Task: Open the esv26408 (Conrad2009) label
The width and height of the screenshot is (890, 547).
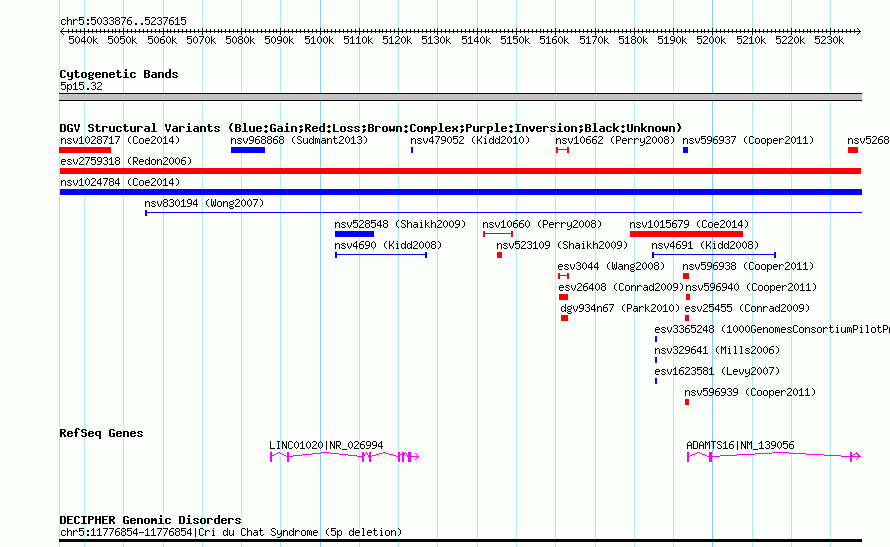Action: click(621, 287)
